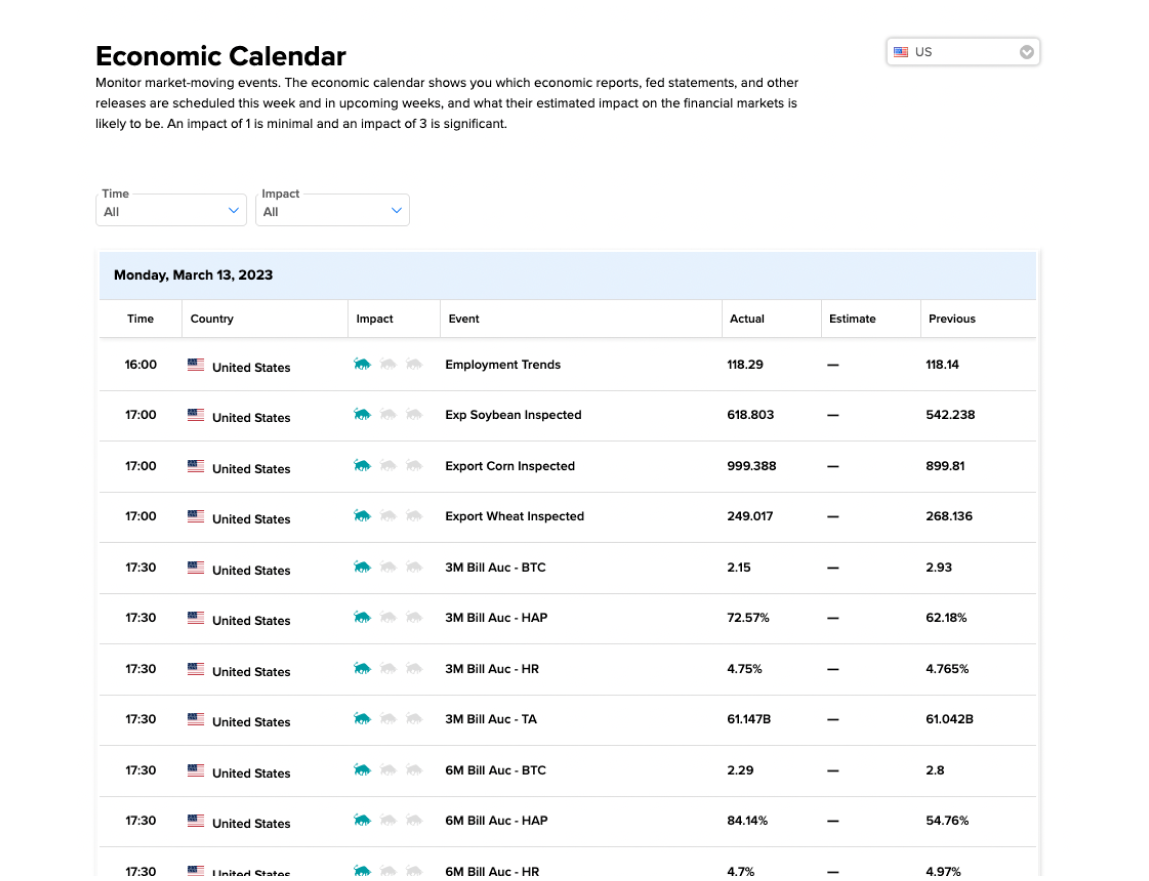Viewport: 1149px width, 881px height.
Task: Click the Previous column header
Action: (952, 319)
